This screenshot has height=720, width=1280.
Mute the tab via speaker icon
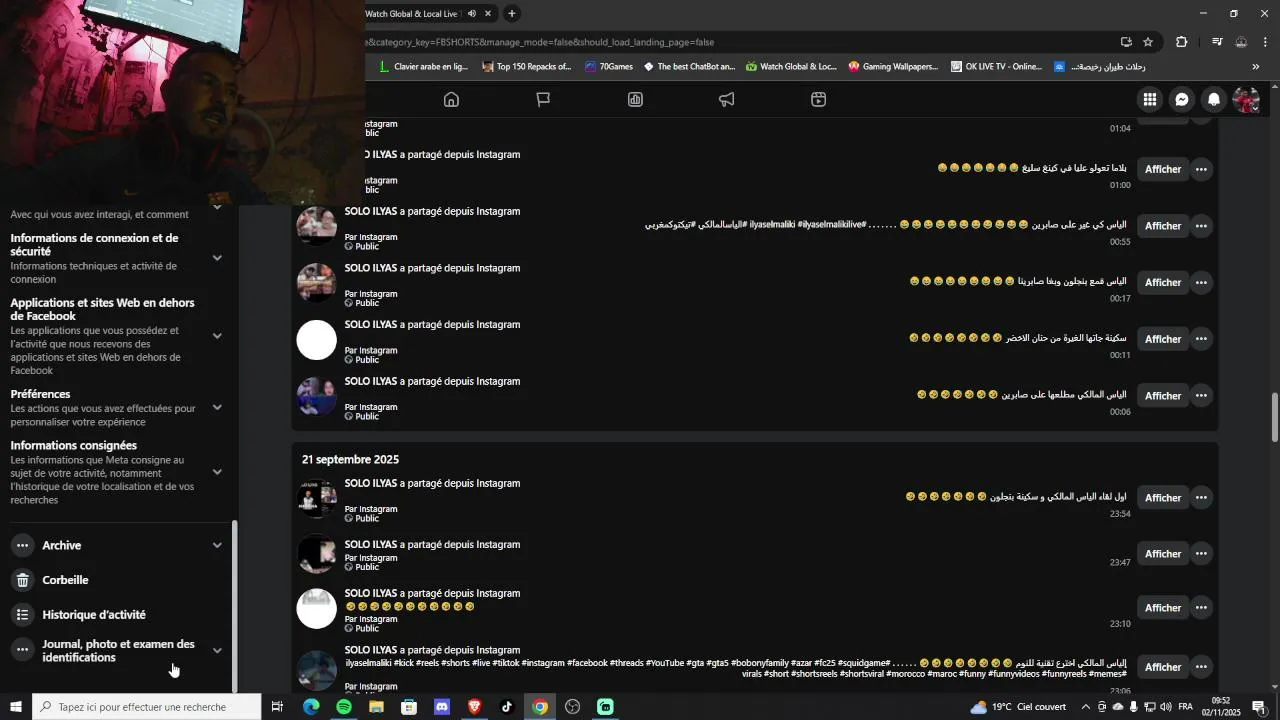pyautogui.click(x=472, y=14)
